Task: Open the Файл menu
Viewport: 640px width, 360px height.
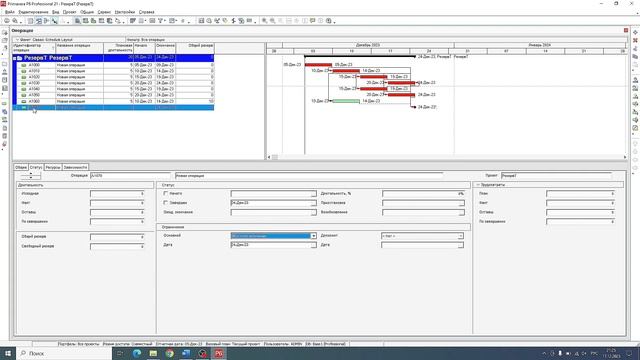Action: [10, 12]
